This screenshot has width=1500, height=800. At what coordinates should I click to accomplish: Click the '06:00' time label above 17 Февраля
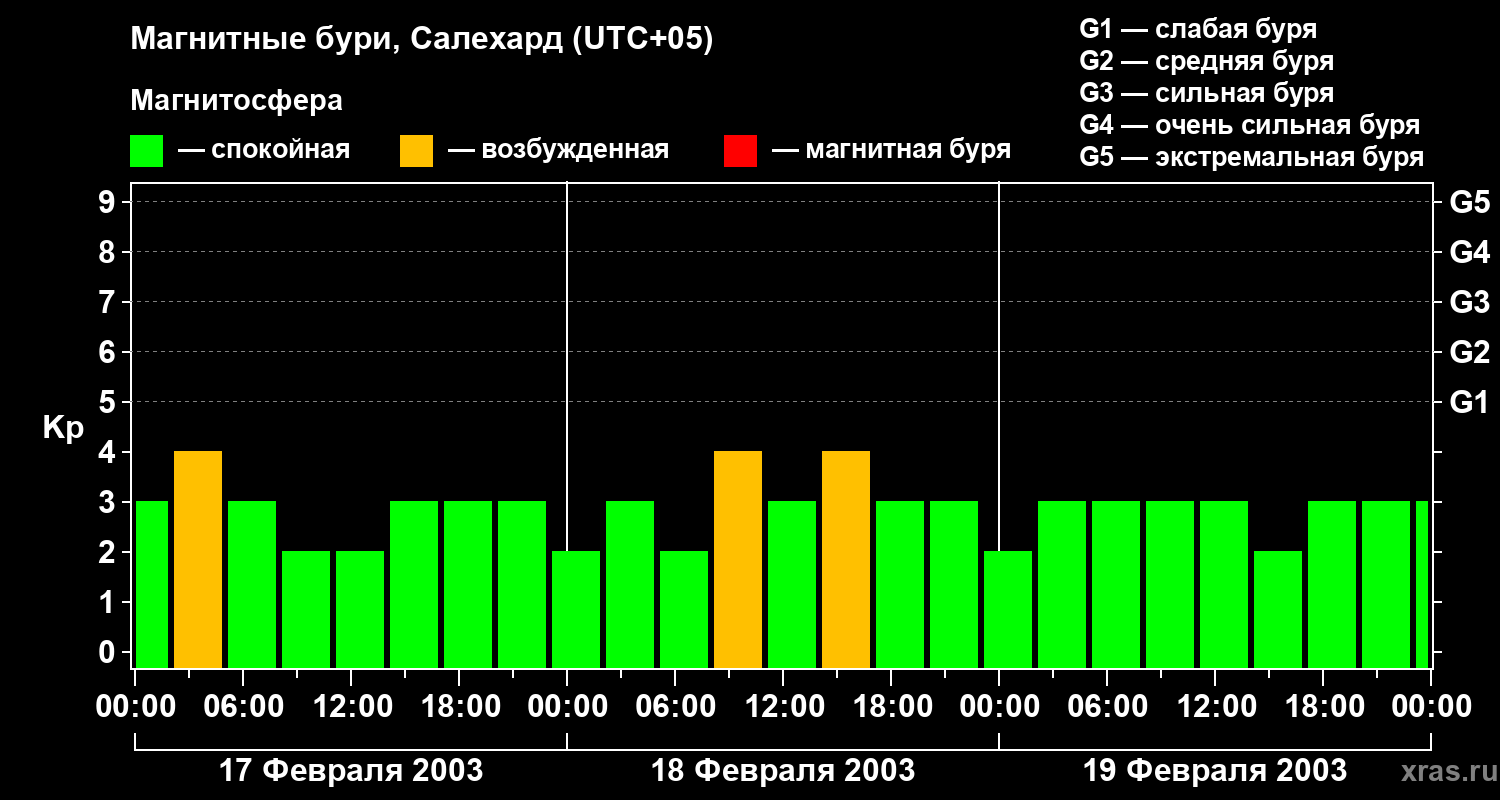tap(244, 707)
